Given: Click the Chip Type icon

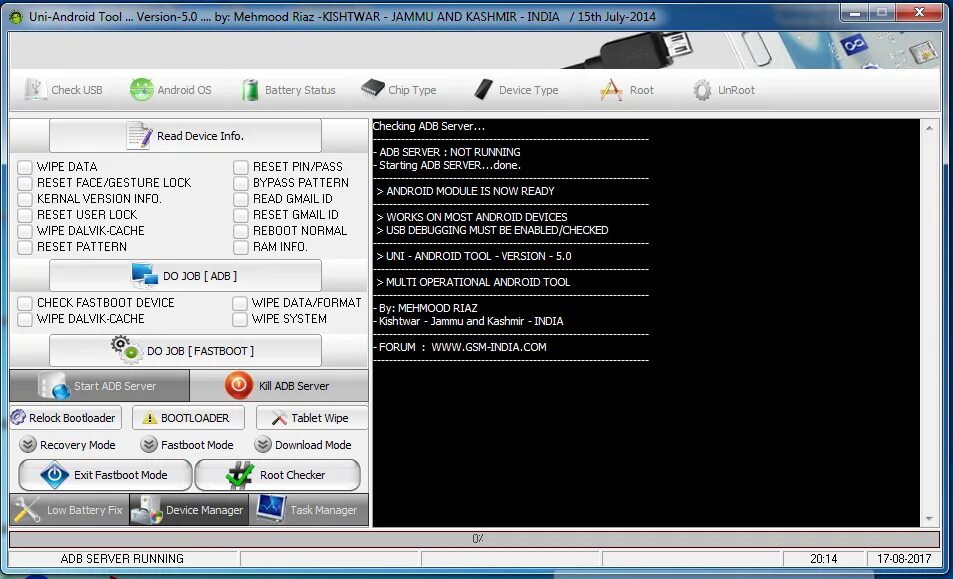Looking at the screenshot, I should (x=373, y=89).
